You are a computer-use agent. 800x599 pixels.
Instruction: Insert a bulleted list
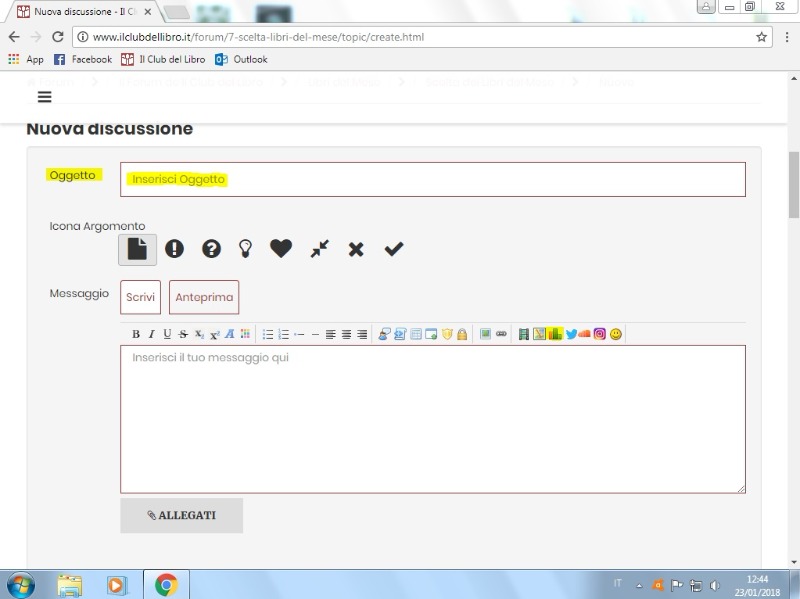(268, 334)
